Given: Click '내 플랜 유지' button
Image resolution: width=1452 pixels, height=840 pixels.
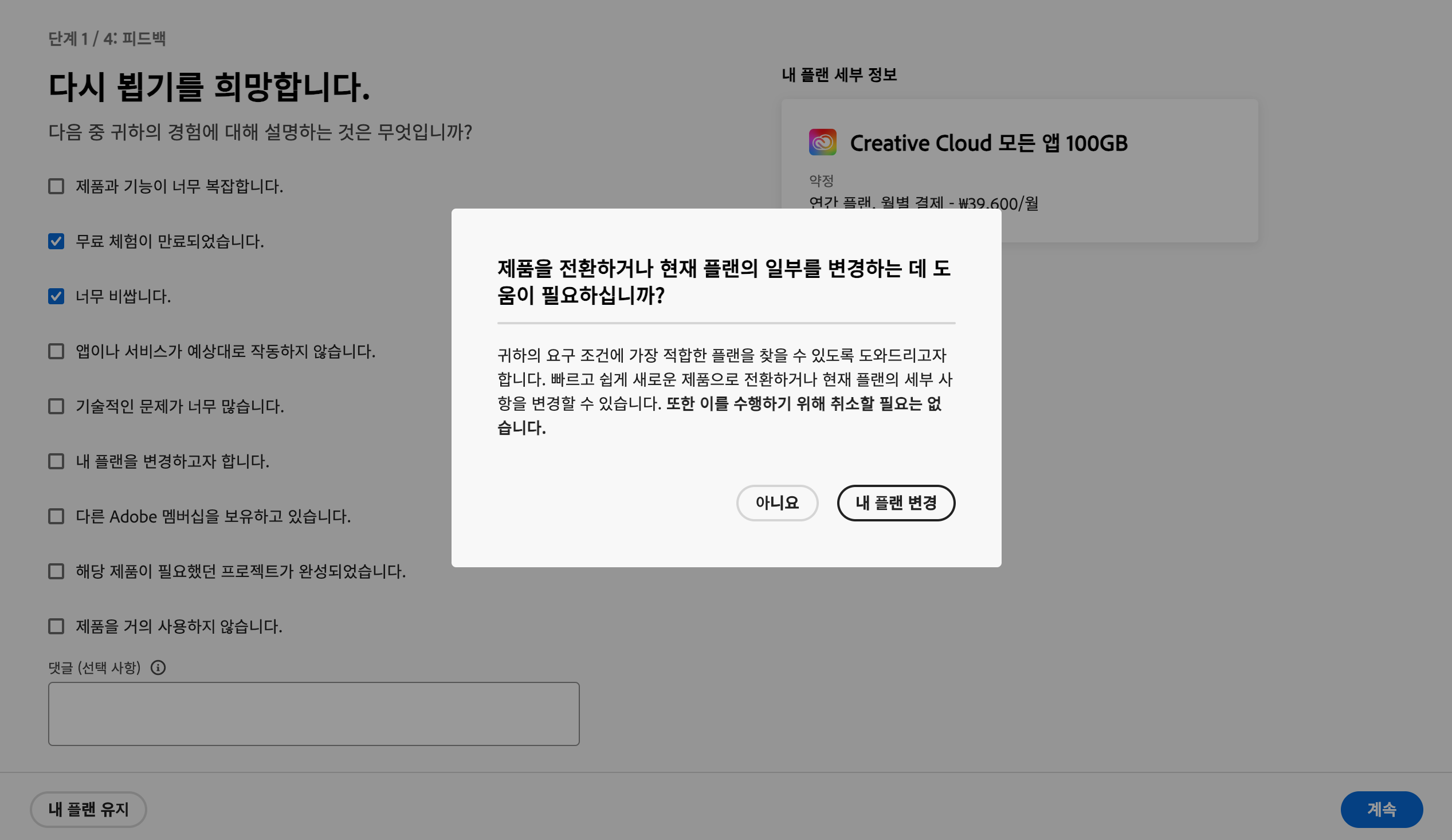Looking at the screenshot, I should (x=88, y=810).
